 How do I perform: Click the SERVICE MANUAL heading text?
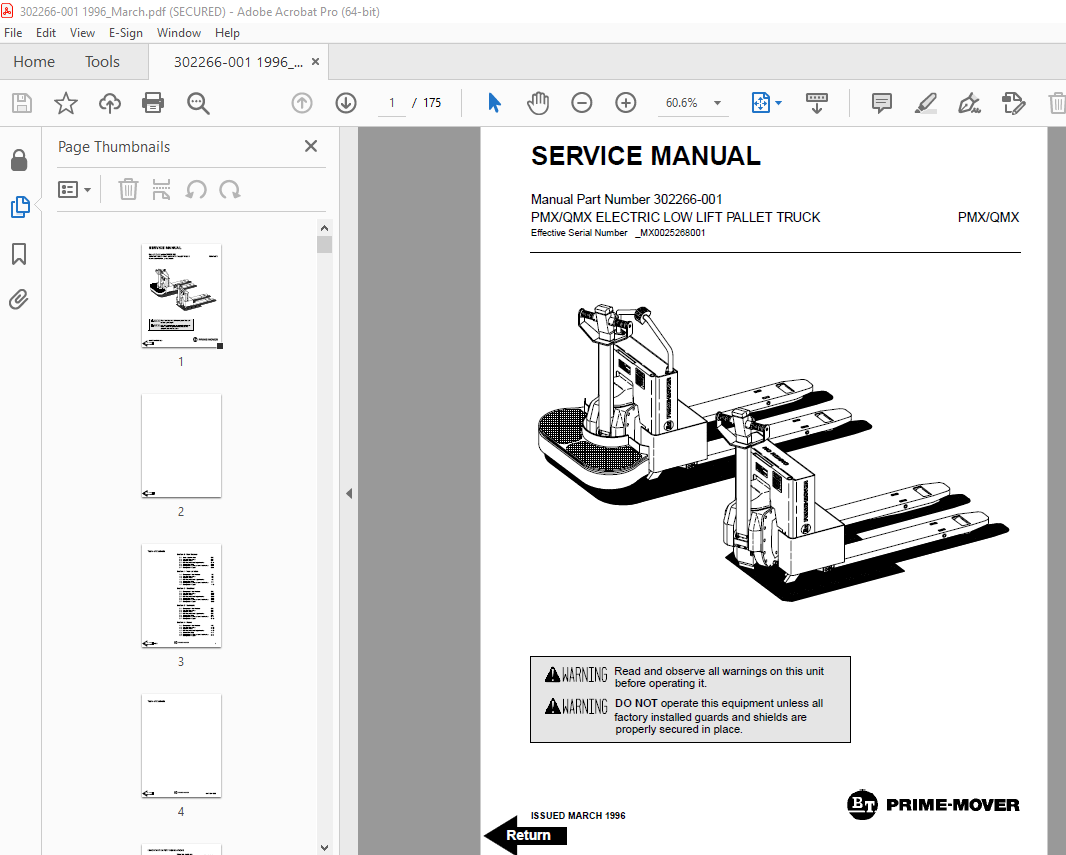[x=646, y=156]
